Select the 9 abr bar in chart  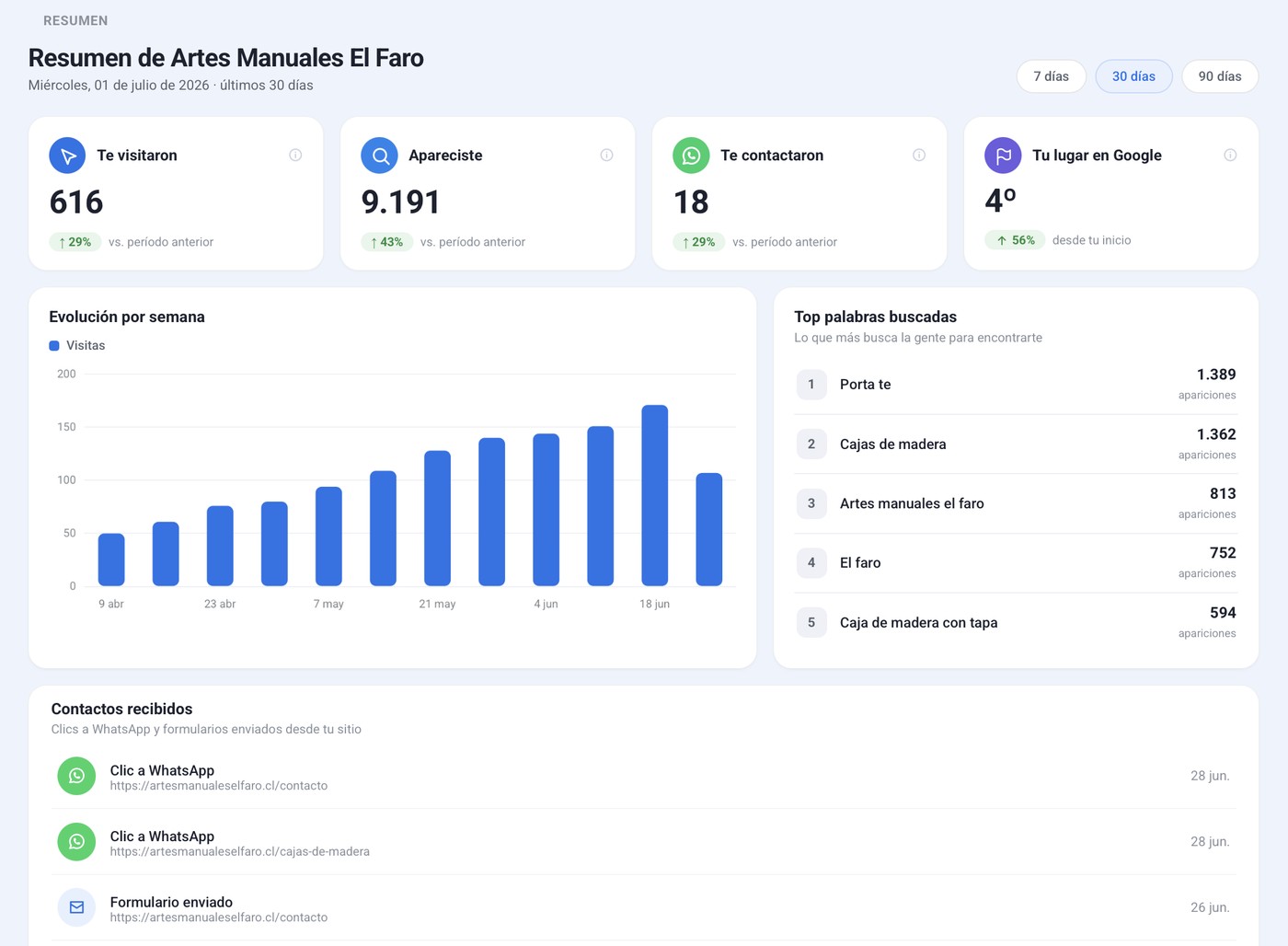pos(111,560)
